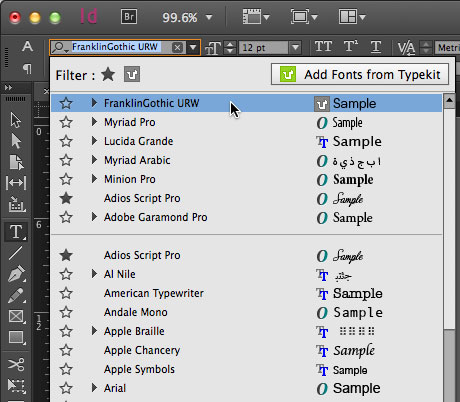Expand the Adobe Garamond Pro family
The height and width of the screenshot is (402, 460).
(x=94, y=217)
